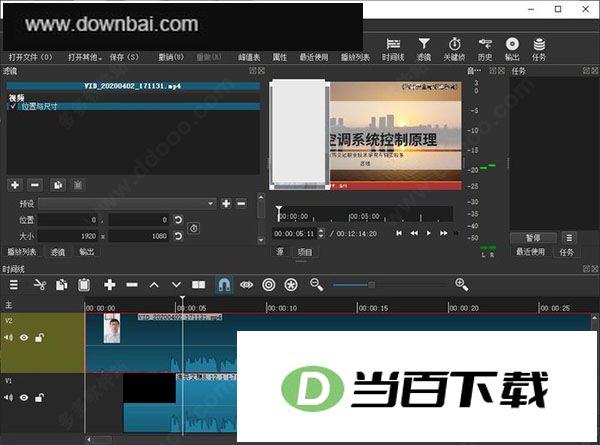
Task: Open timeline hamburger menu
Action: [x=14, y=285]
